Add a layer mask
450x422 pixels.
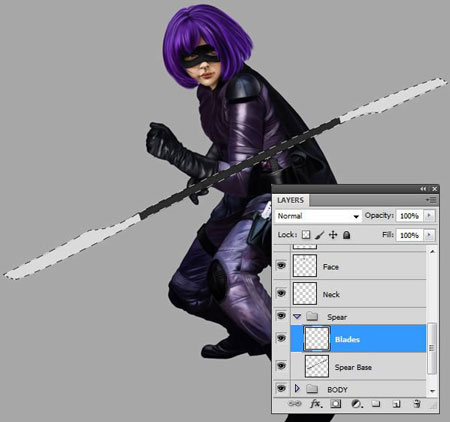[x=336, y=404]
